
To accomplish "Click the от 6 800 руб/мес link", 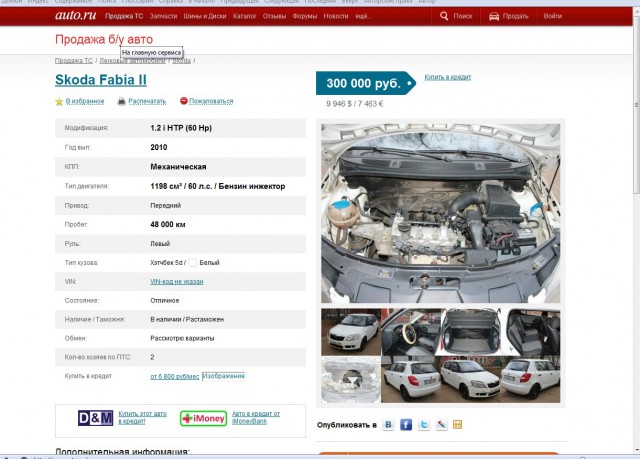I will (x=175, y=376).
